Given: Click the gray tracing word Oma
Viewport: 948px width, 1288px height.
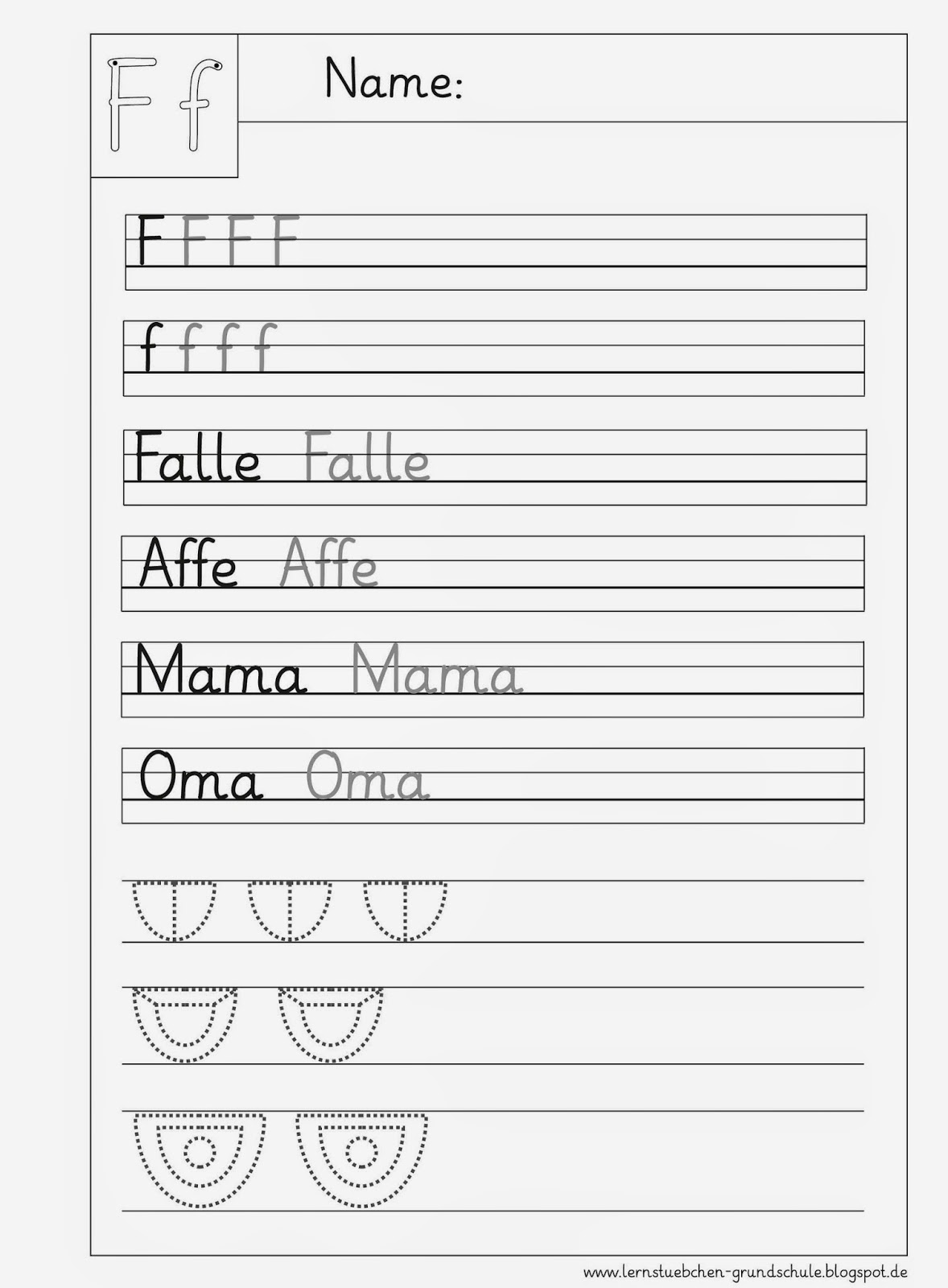Looking at the screenshot, I should tap(368, 778).
